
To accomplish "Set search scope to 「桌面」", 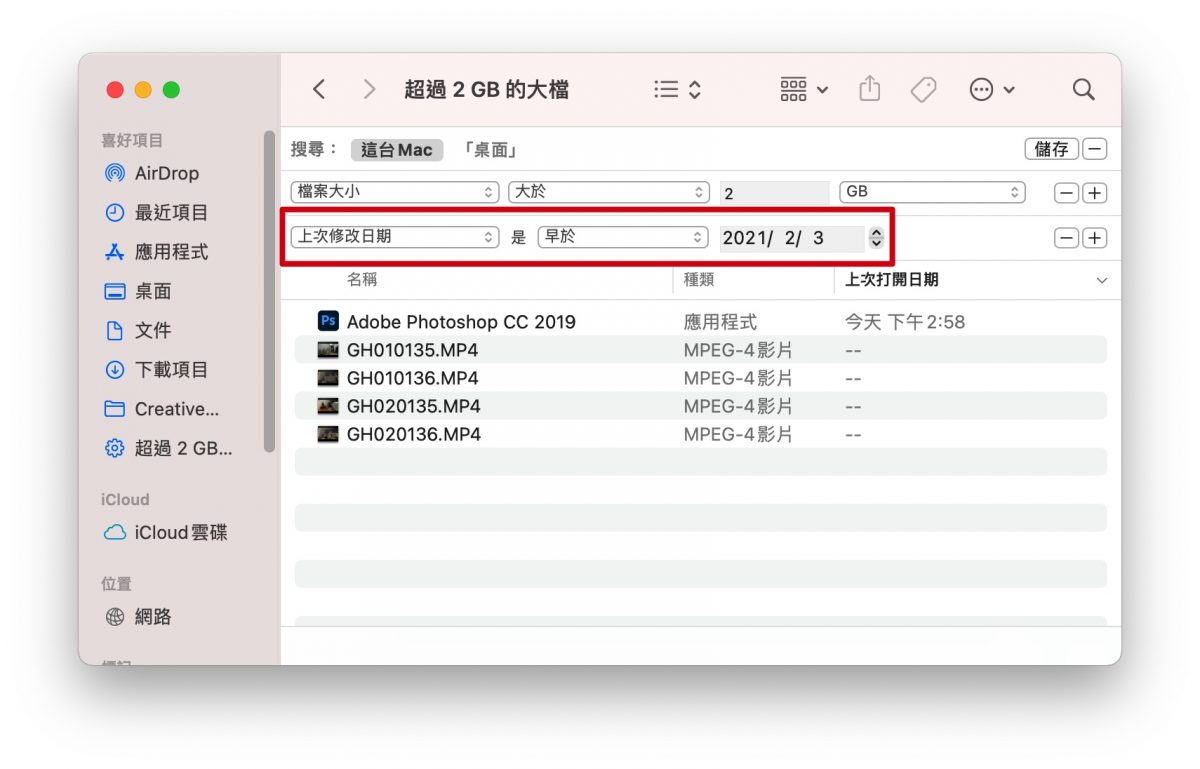I will (490, 150).
